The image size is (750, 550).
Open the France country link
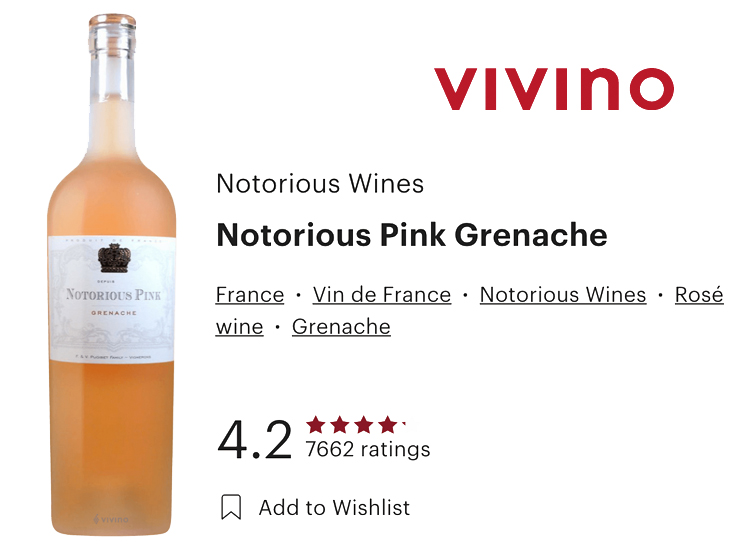click(250, 295)
